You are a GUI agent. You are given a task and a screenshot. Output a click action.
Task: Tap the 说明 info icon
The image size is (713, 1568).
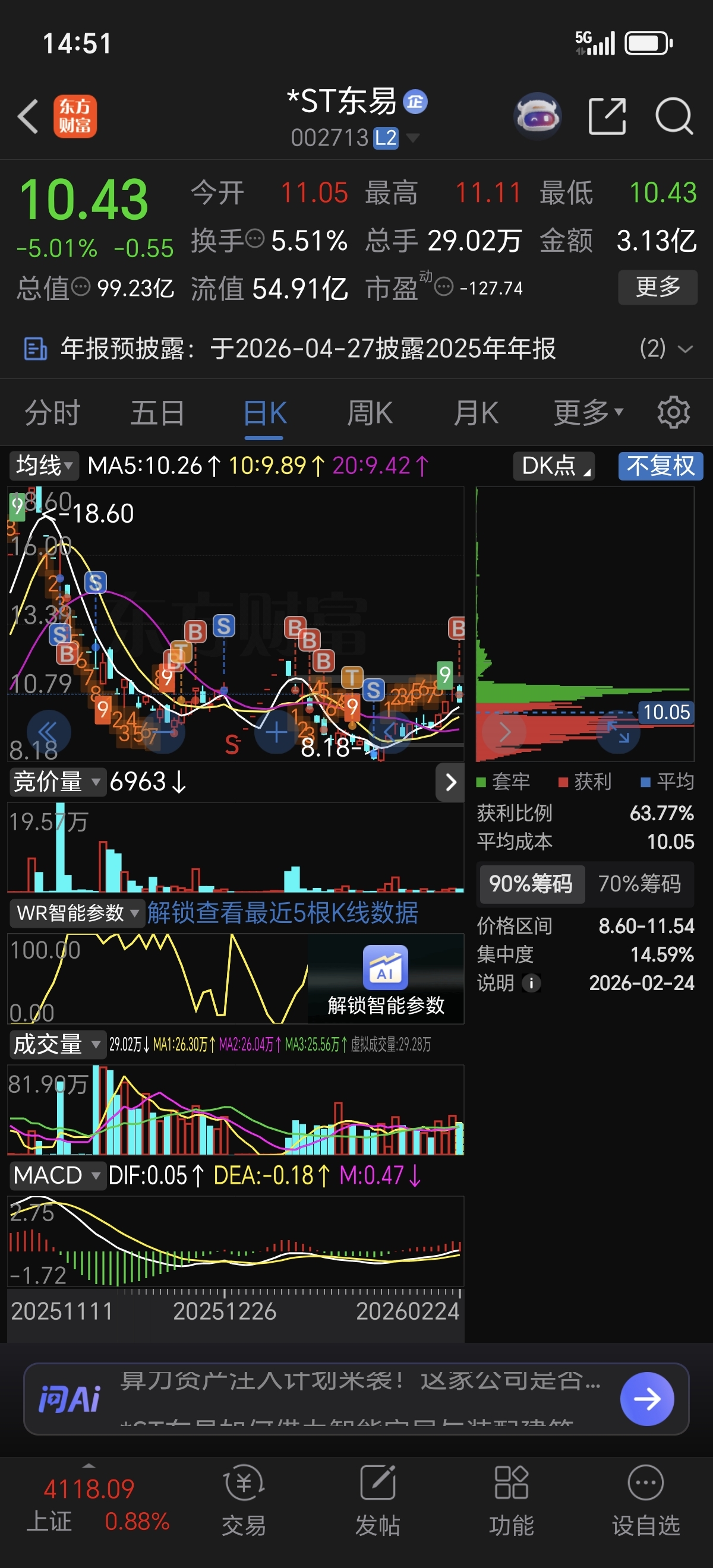coord(532,982)
